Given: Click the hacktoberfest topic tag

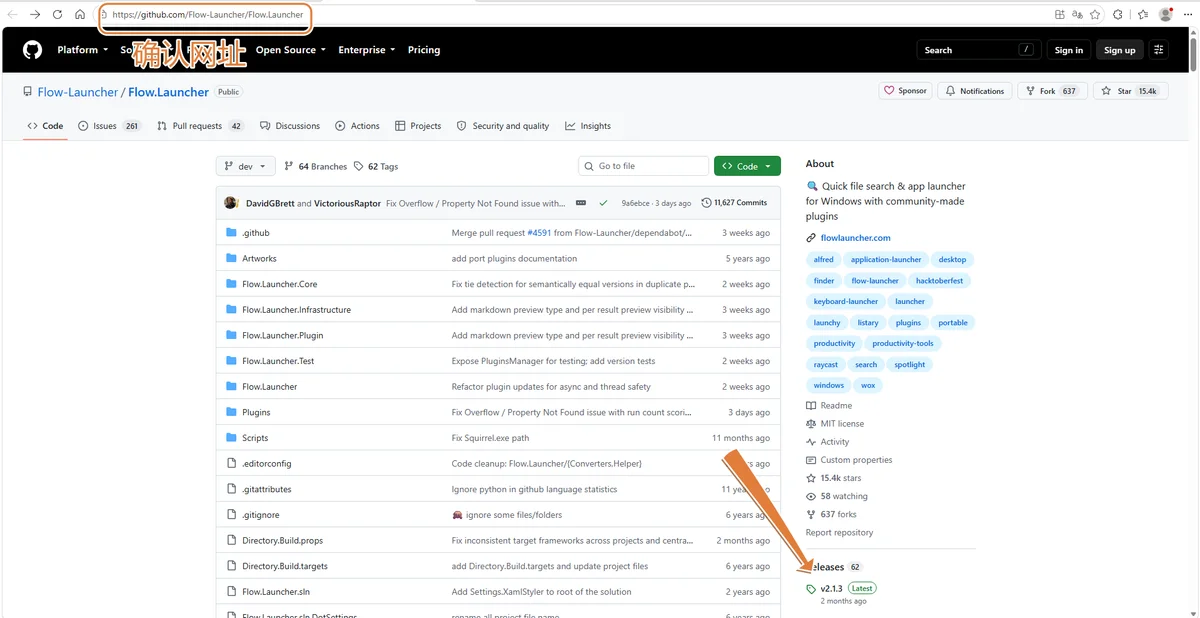Looking at the screenshot, I should 939,281.
